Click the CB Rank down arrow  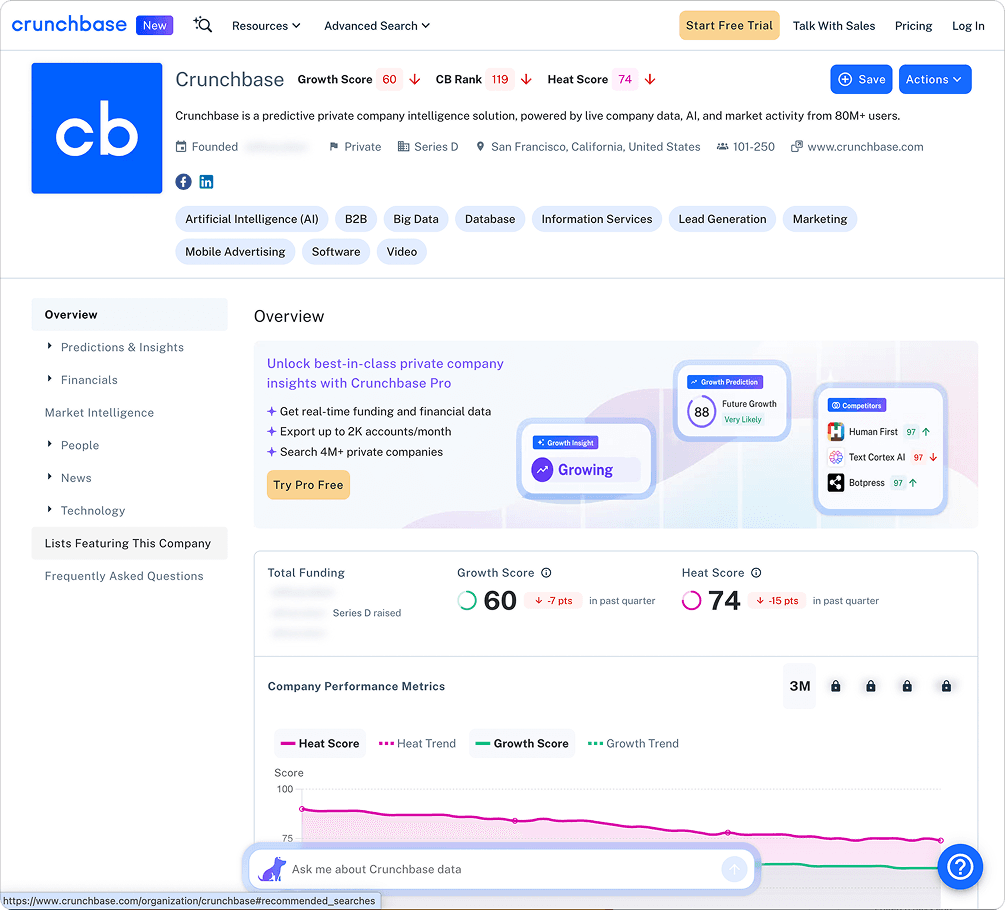click(x=526, y=79)
